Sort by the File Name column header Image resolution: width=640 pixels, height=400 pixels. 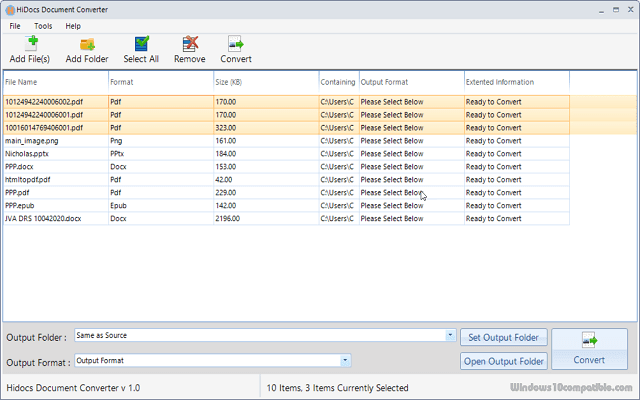pos(54,82)
